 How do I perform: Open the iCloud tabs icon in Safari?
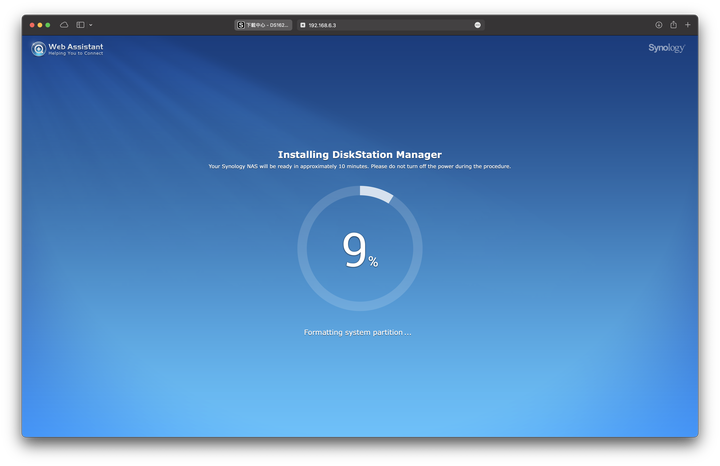tap(64, 25)
